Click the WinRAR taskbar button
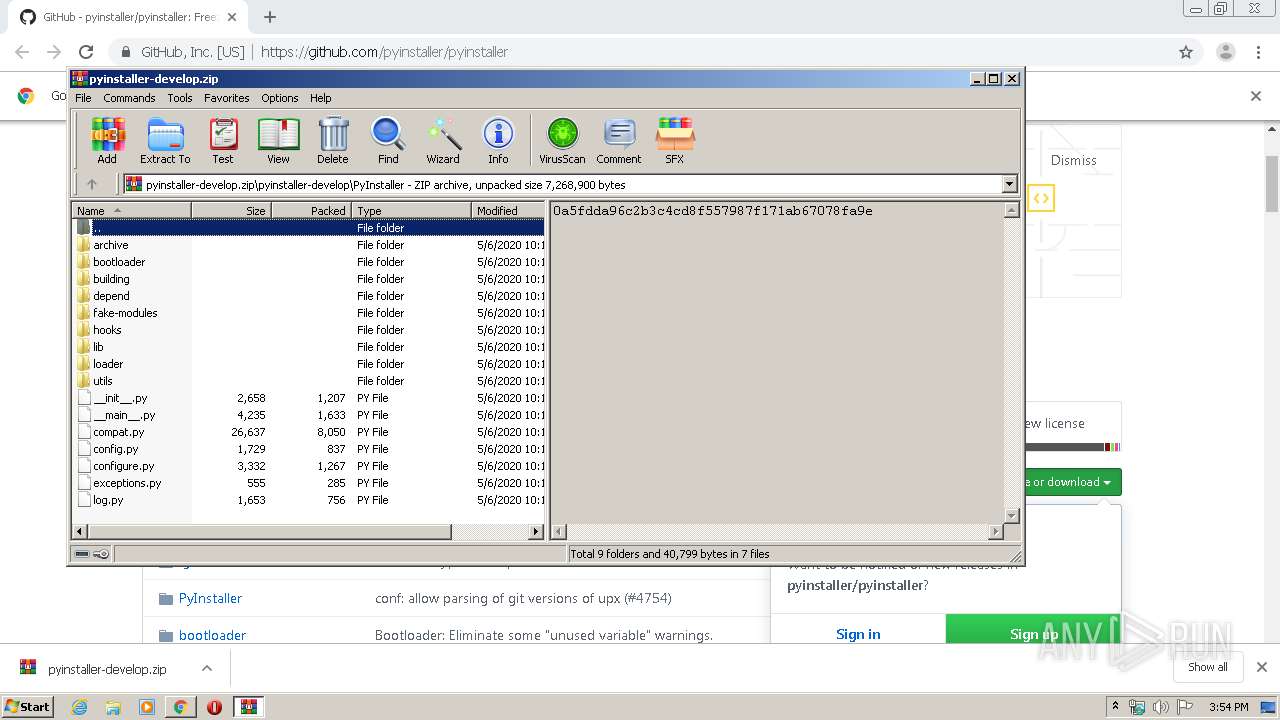This screenshot has width=1280, height=720. click(248, 707)
